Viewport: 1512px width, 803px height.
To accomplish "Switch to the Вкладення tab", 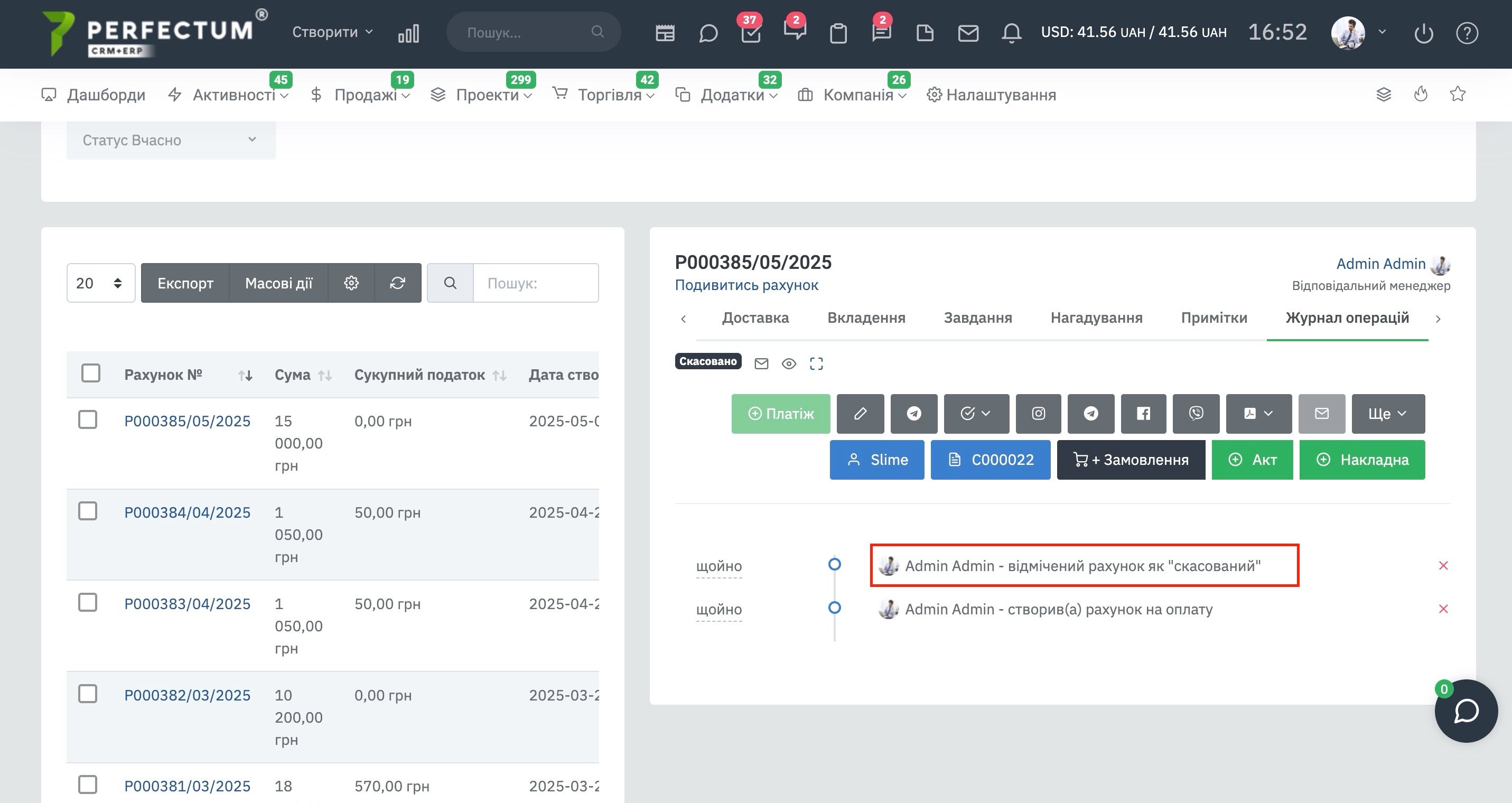I will (x=866, y=318).
